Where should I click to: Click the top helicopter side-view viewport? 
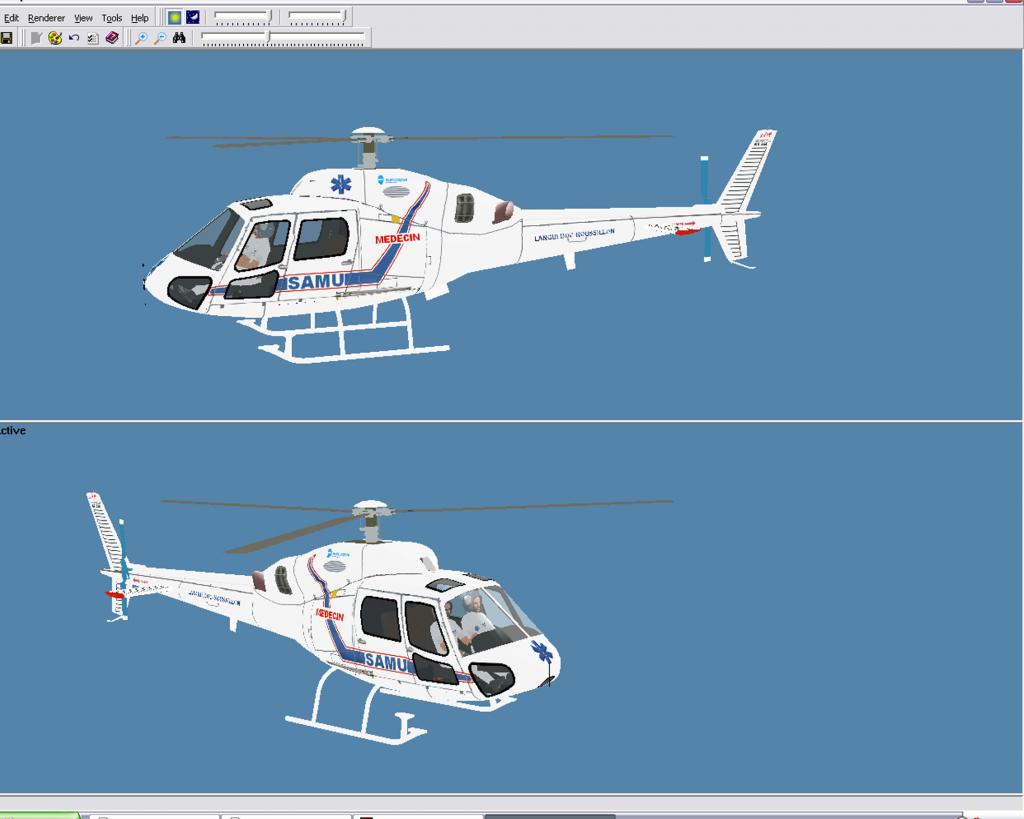pyautogui.click(x=511, y=235)
